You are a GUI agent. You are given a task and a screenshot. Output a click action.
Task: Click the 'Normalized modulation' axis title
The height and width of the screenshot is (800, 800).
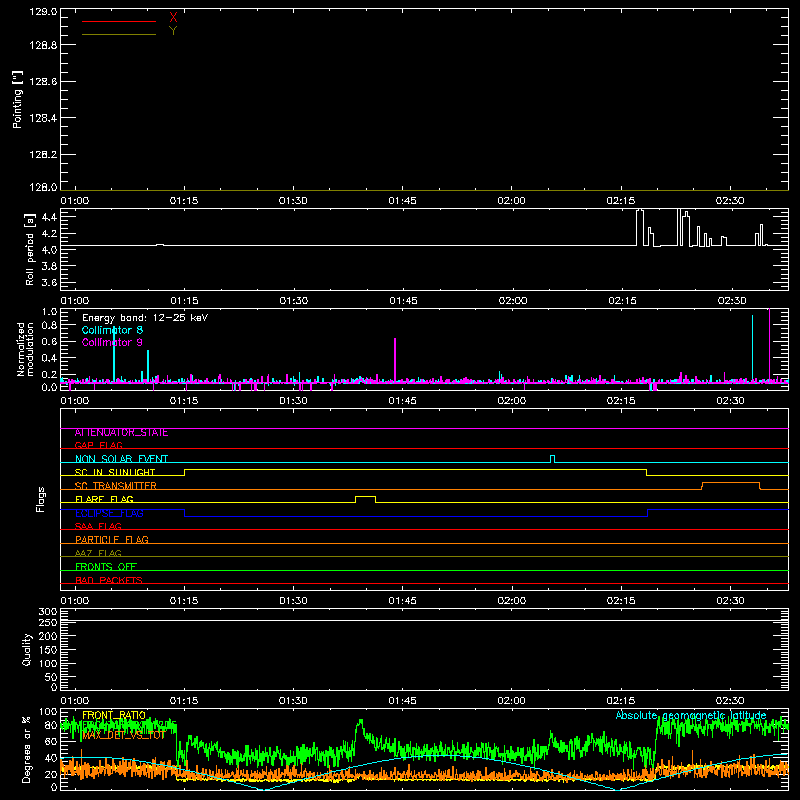[25, 349]
